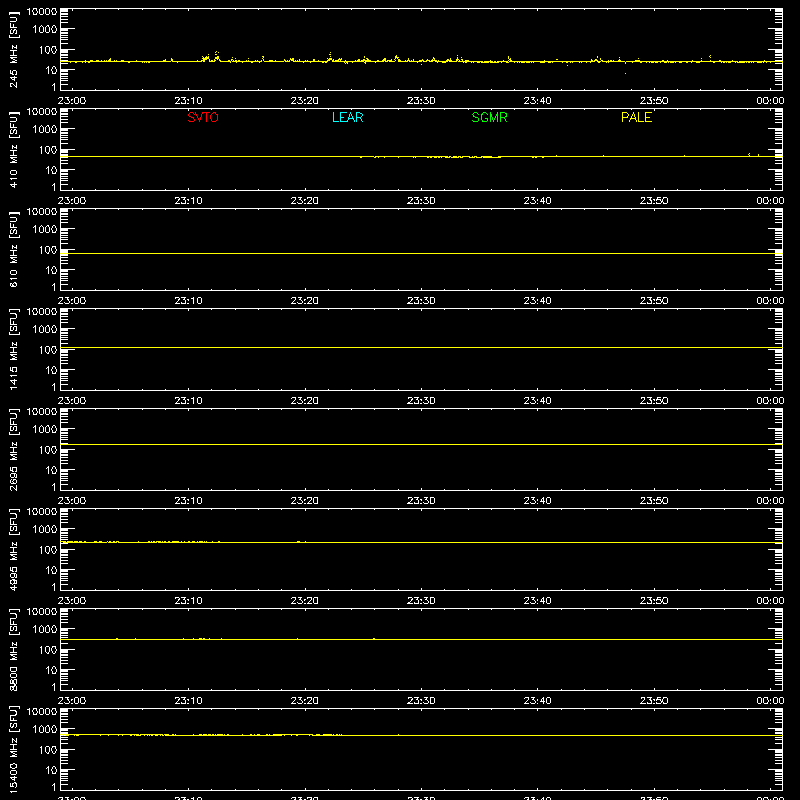Click 23:10 time label below 245 MHz plot
Image resolution: width=800 pixels, height=800 pixels.
coord(188,101)
